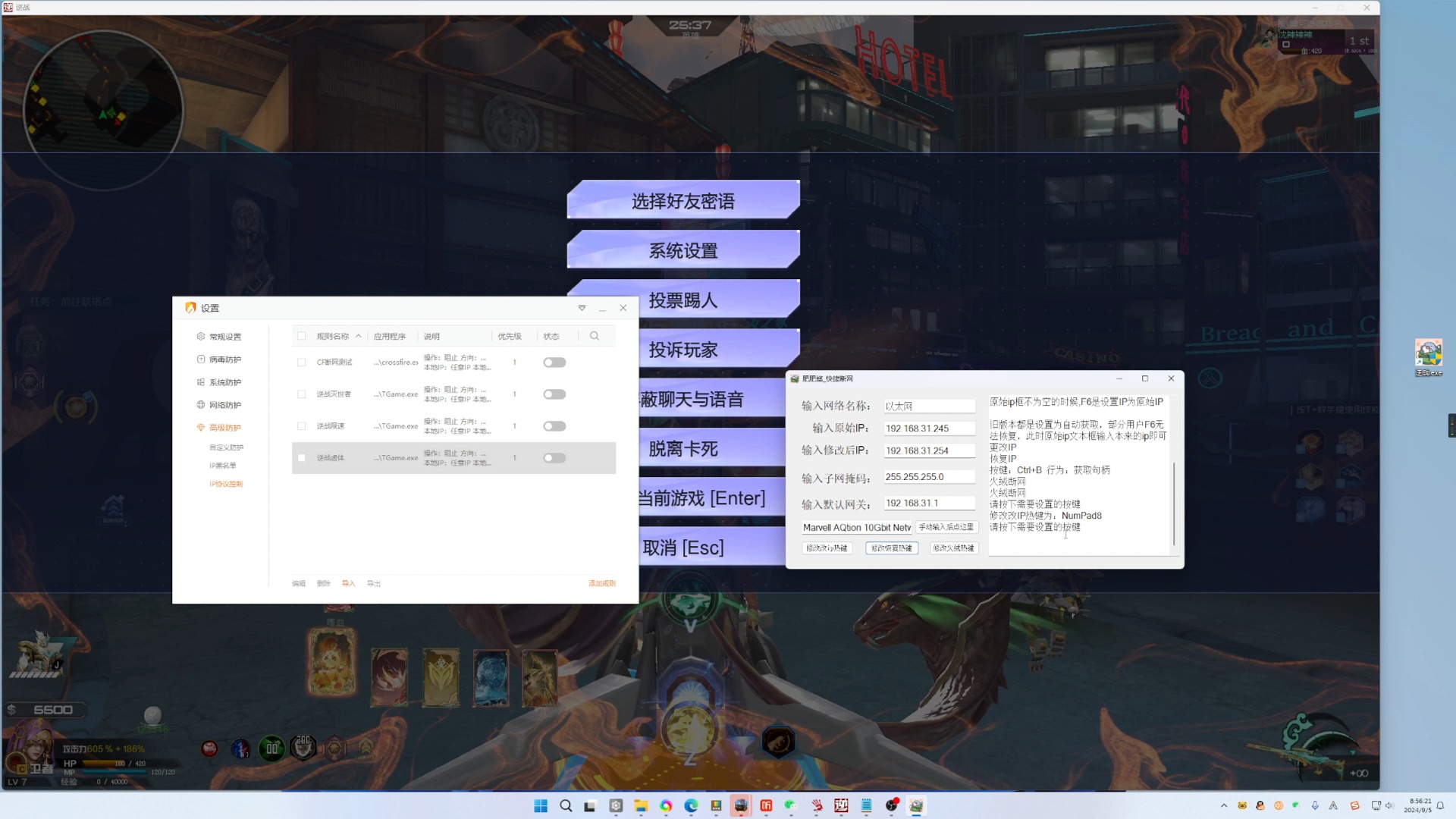Click the Windows Start button

coord(541,806)
